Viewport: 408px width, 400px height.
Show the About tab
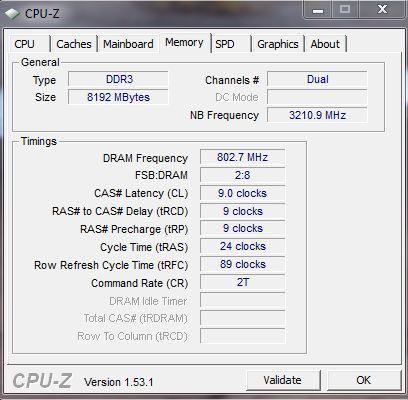click(325, 44)
